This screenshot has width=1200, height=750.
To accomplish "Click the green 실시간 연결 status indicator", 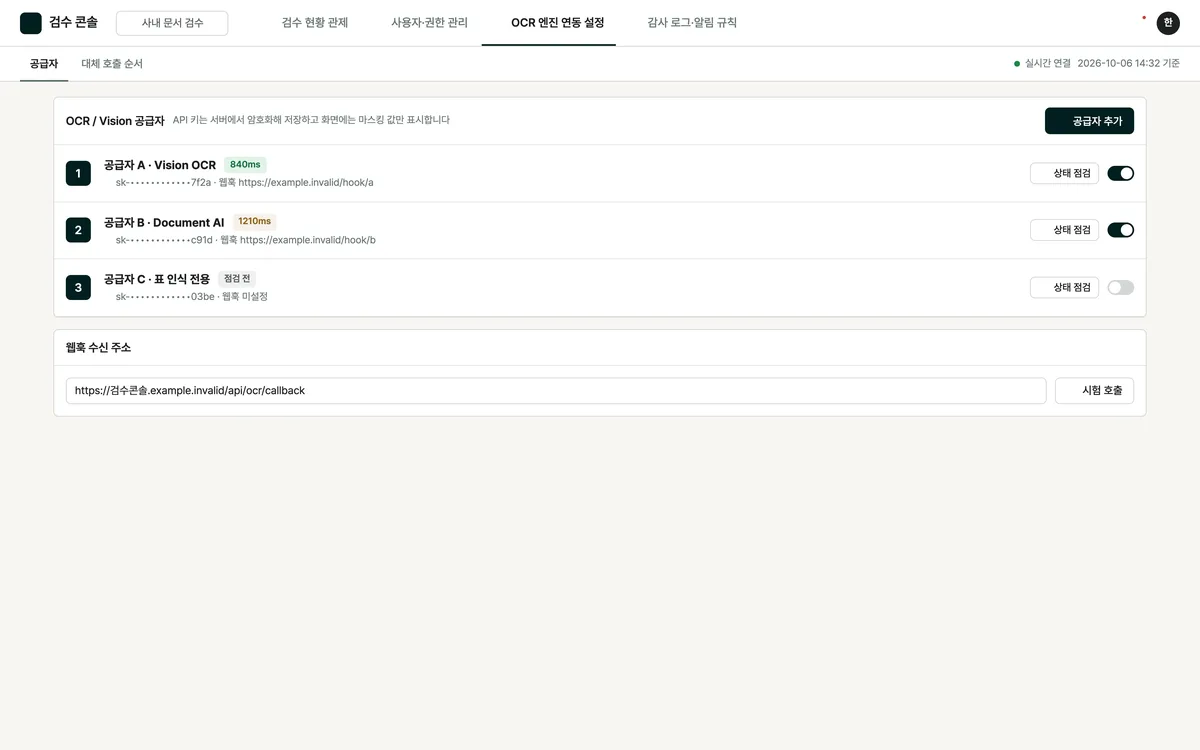I will (x=1017, y=63).
